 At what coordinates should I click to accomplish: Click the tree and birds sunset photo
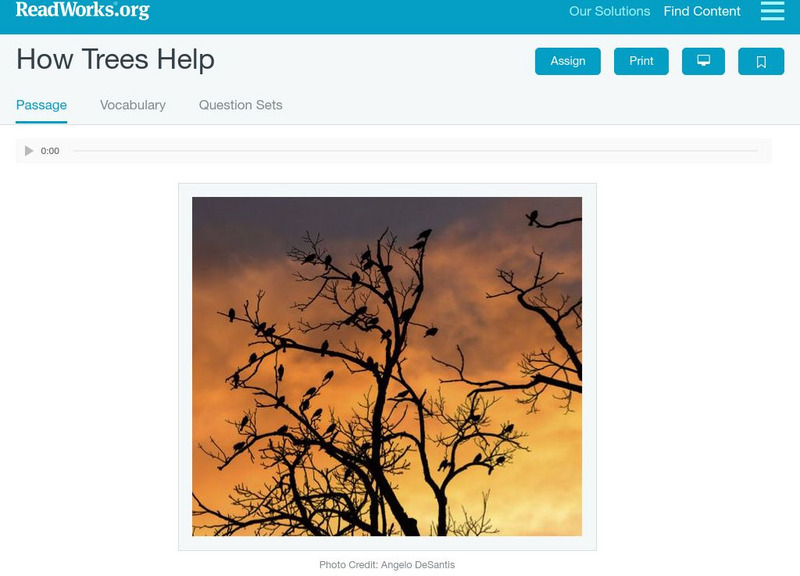[387, 366]
